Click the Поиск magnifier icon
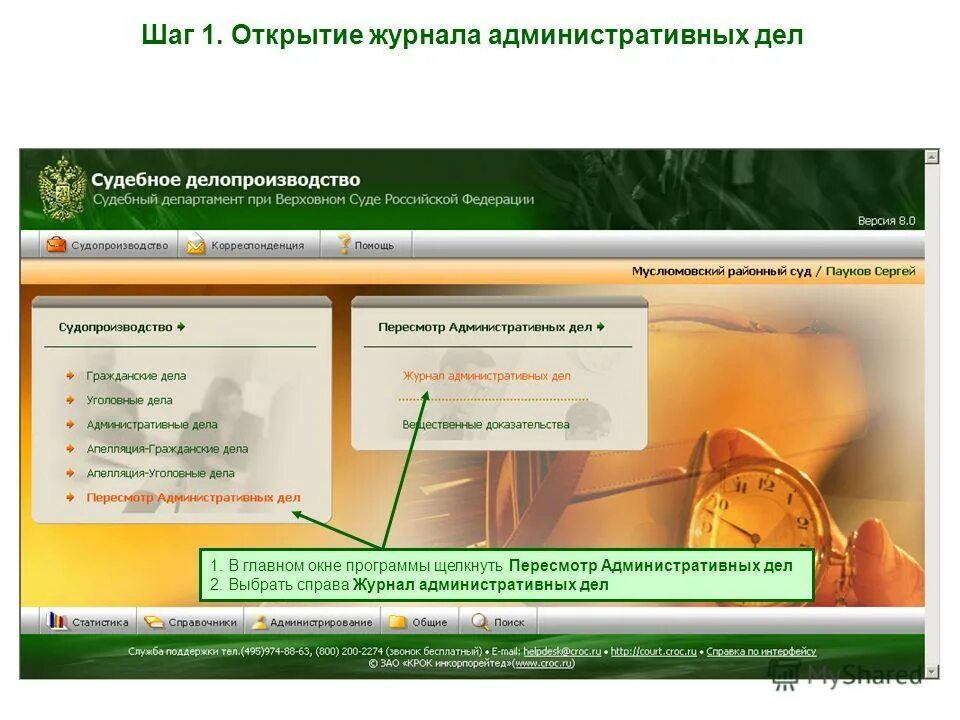Image resolution: width=960 pixels, height=720 pixels. 479,620
